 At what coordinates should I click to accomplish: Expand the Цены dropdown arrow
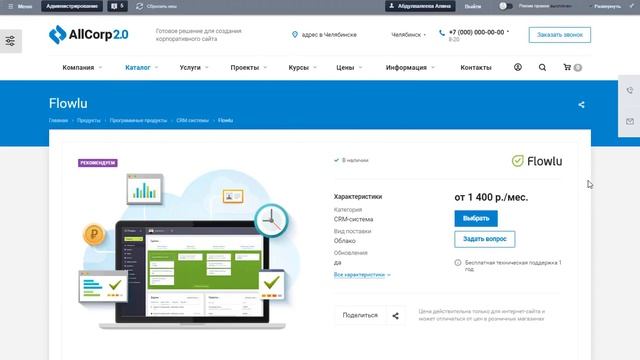360,67
